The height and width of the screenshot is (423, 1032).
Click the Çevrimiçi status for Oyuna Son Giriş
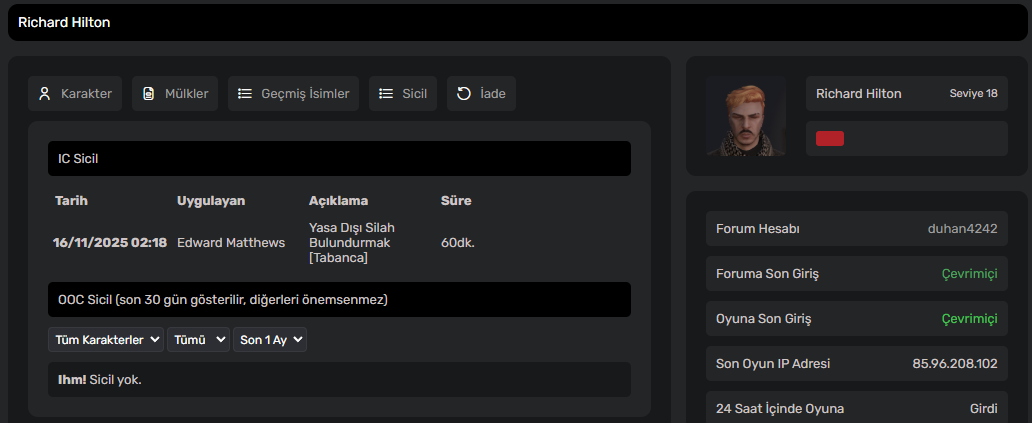[x=969, y=318]
